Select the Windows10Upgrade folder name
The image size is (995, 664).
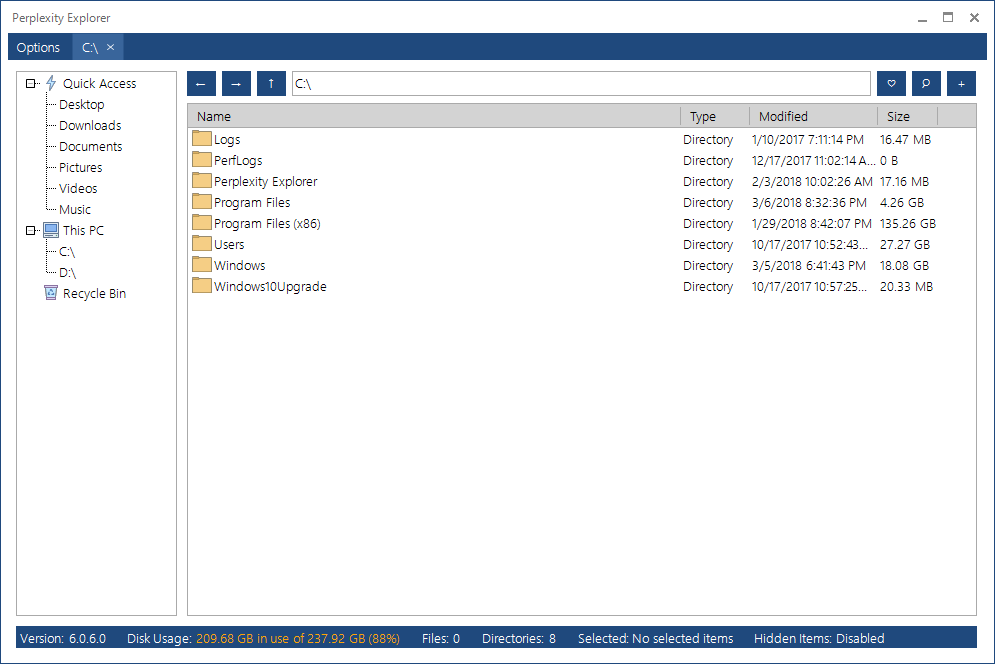(x=270, y=286)
